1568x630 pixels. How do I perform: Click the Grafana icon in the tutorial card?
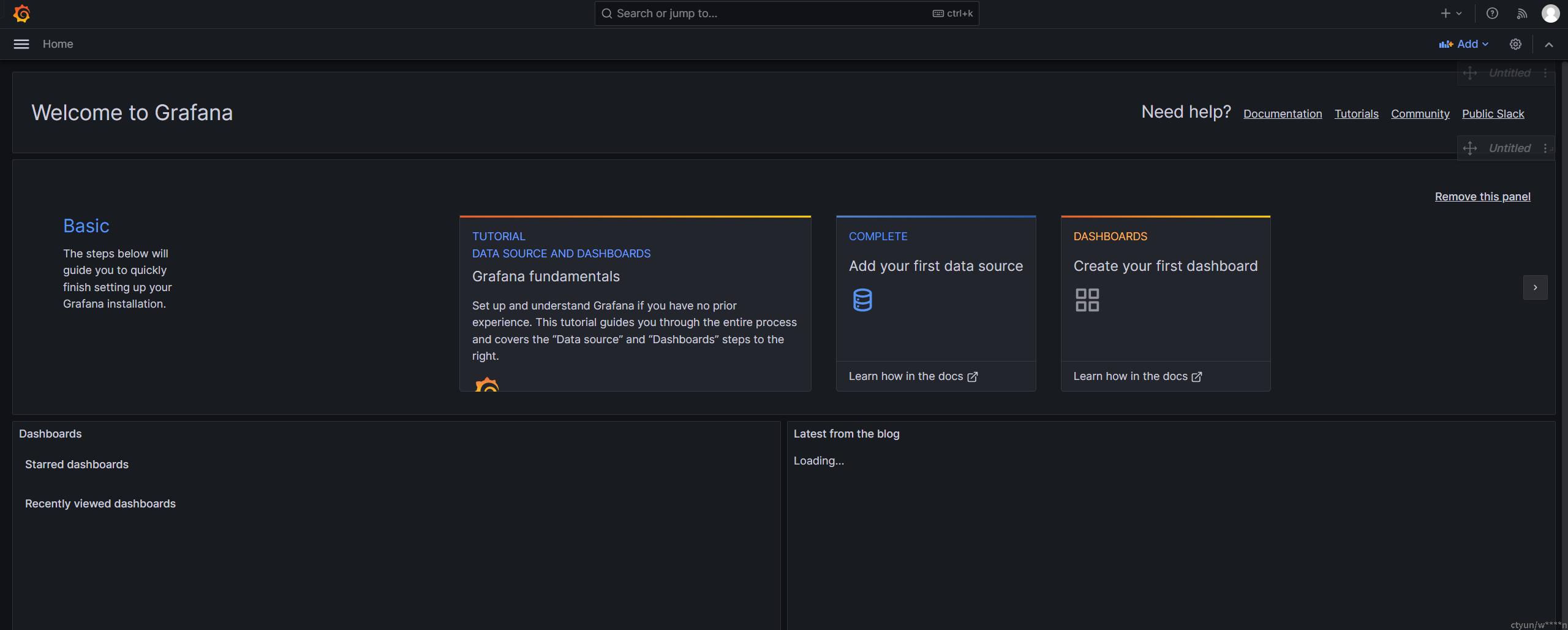tap(487, 384)
